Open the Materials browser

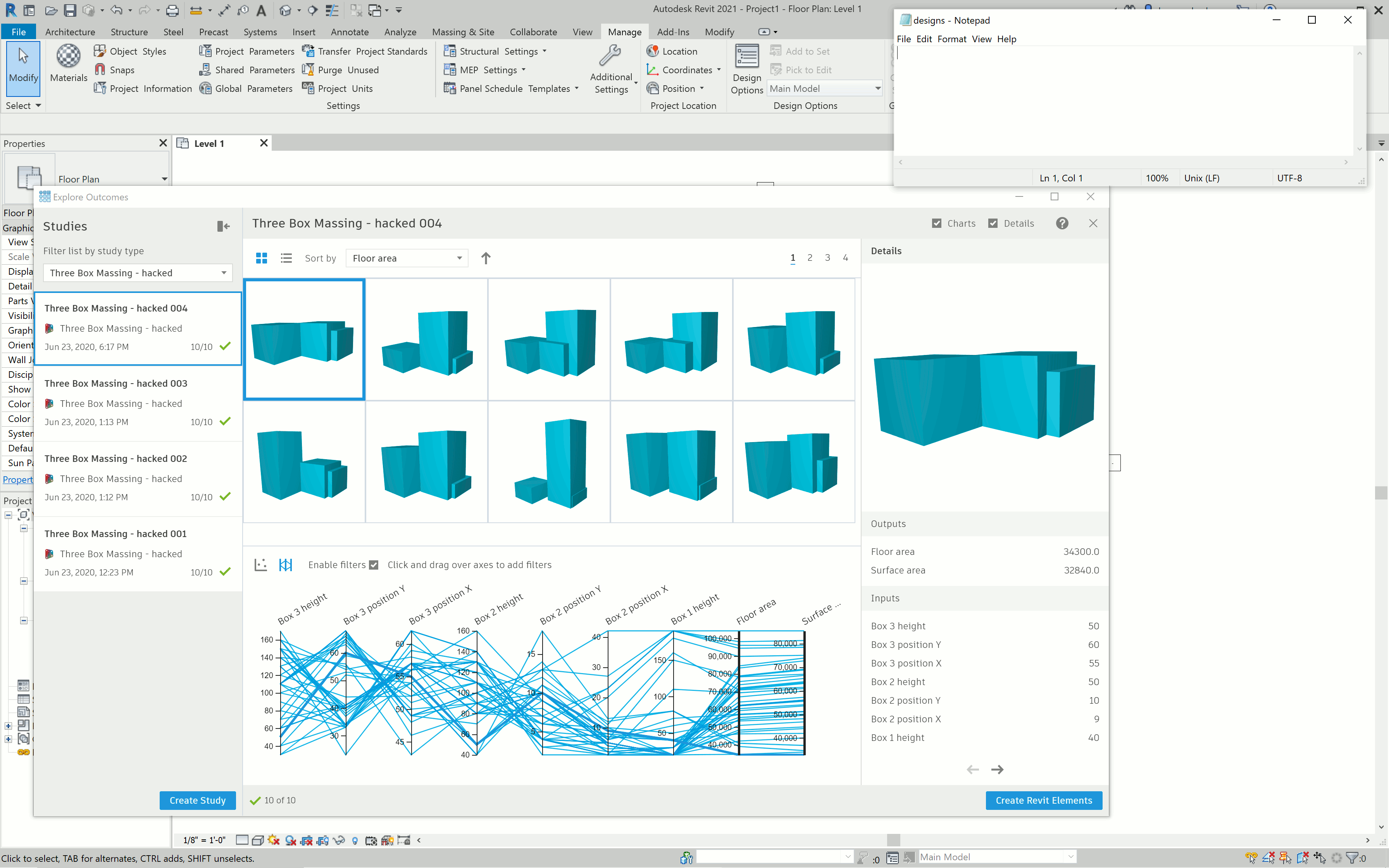(68, 64)
